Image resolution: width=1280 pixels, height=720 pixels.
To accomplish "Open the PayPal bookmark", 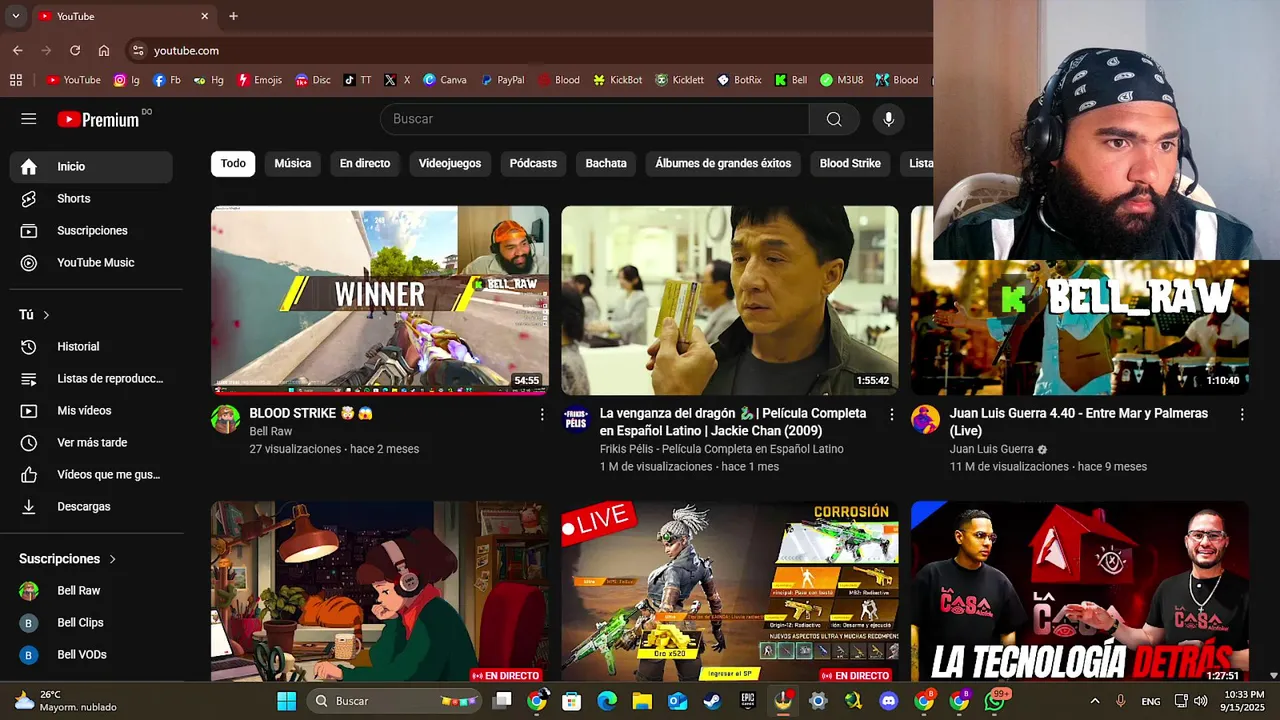I will click(502, 80).
